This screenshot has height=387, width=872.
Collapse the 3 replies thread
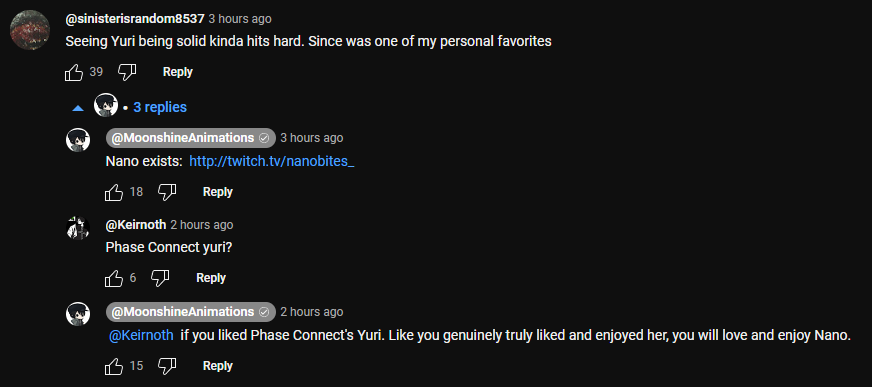pos(160,107)
